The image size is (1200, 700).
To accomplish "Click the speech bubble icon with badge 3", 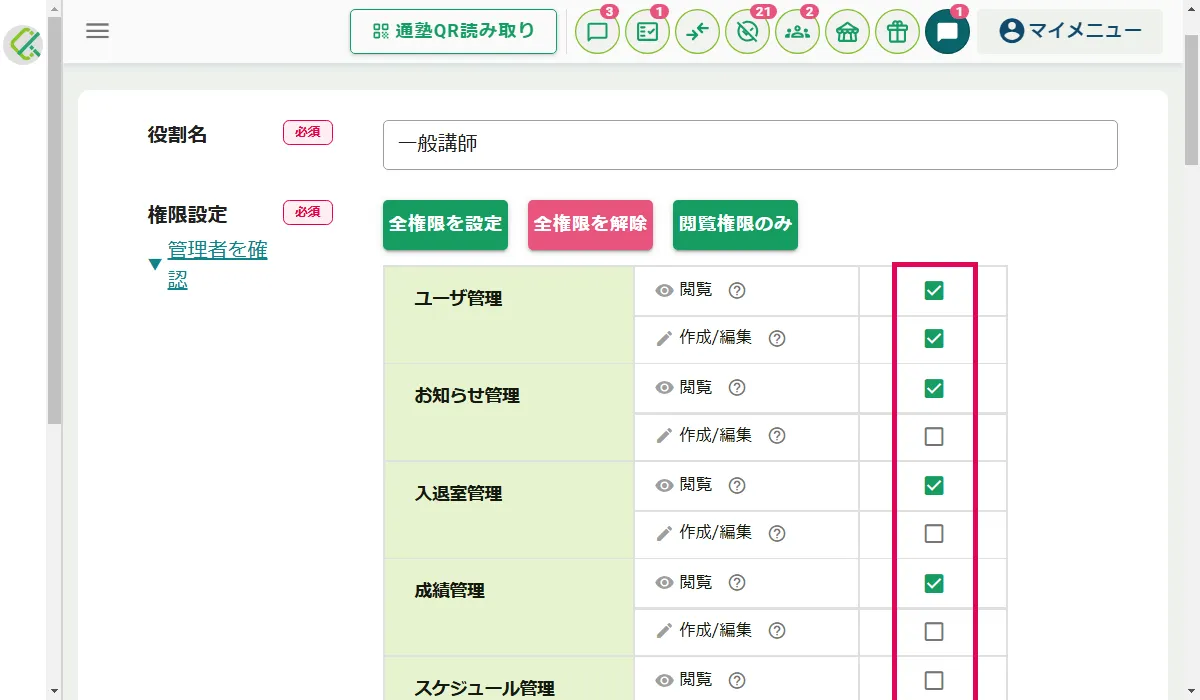I will pyautogui.click(x=597, y=32).
